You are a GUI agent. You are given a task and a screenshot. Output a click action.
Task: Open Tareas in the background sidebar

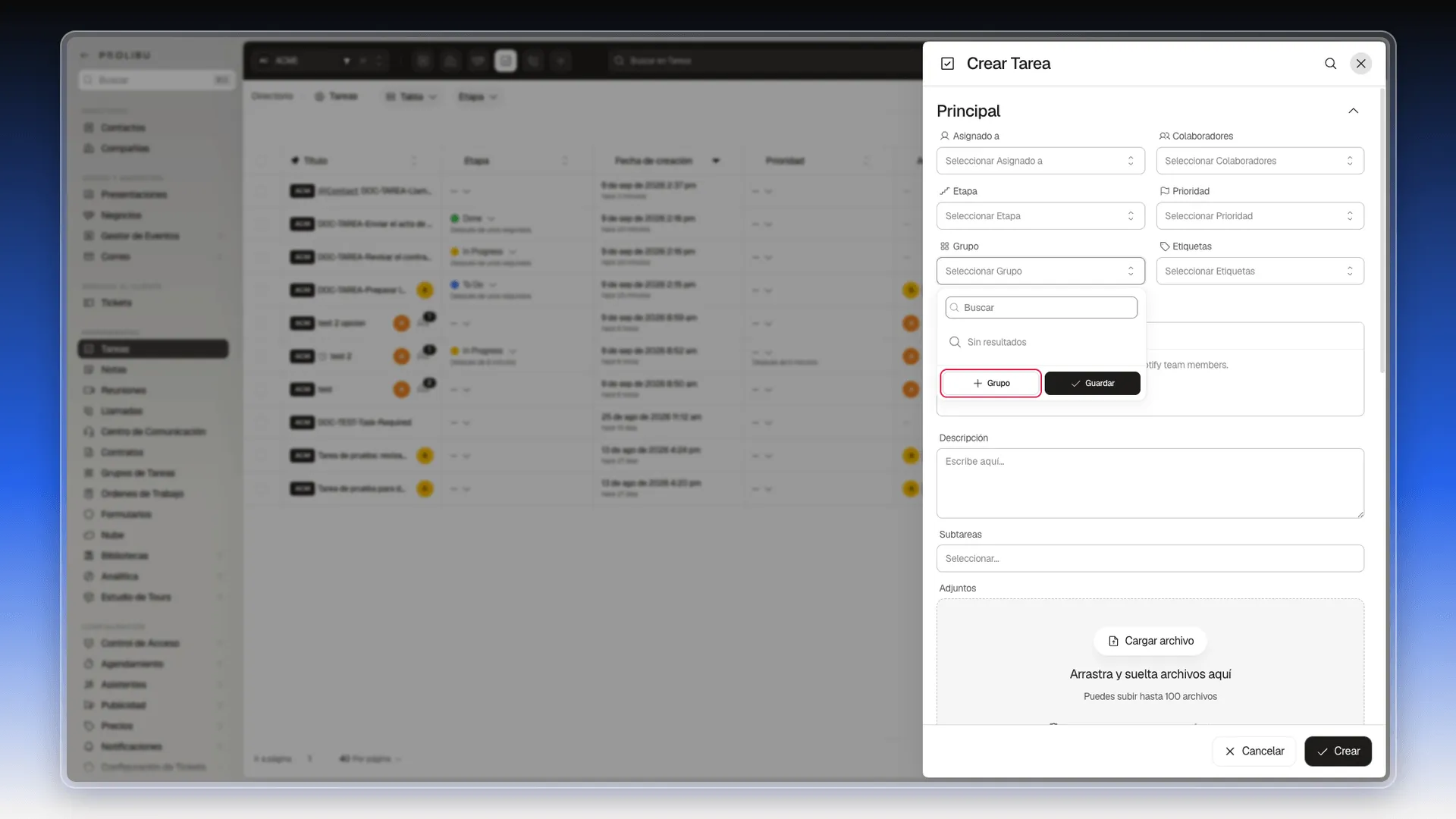[153, 349]
